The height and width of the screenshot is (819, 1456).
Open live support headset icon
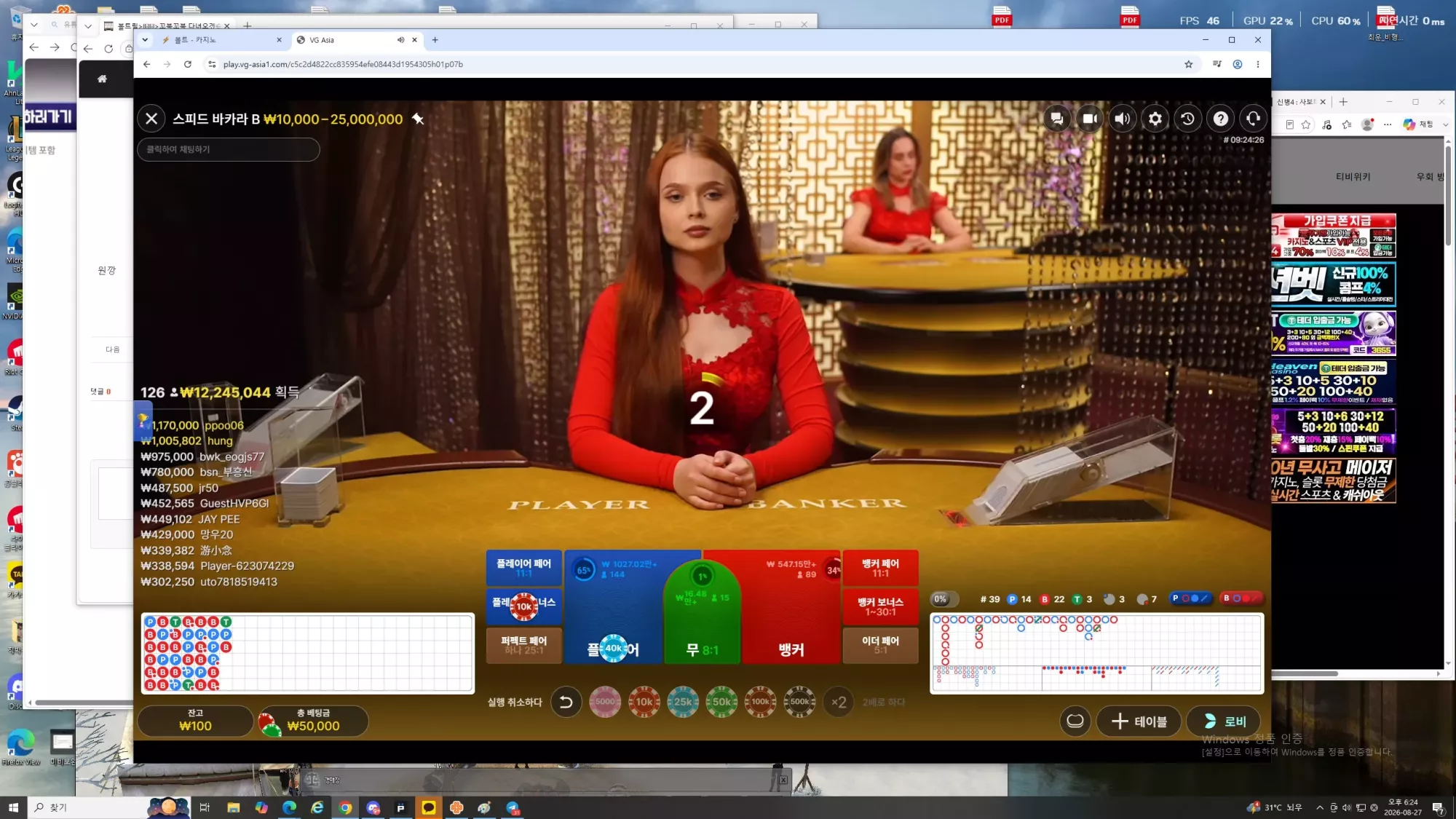click(x=1253, y=119)
